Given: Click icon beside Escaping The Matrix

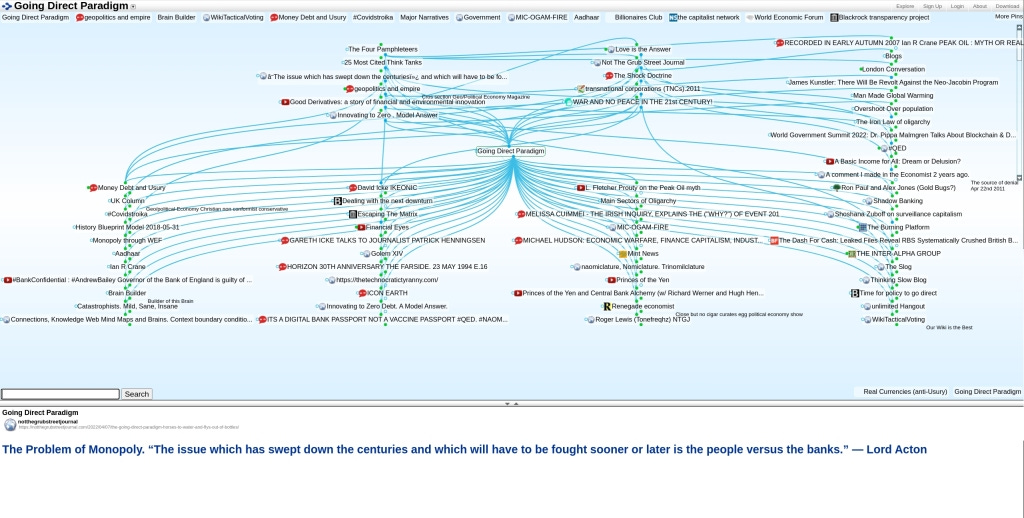Looking at the screenshot, I should [x=353, y=214].
